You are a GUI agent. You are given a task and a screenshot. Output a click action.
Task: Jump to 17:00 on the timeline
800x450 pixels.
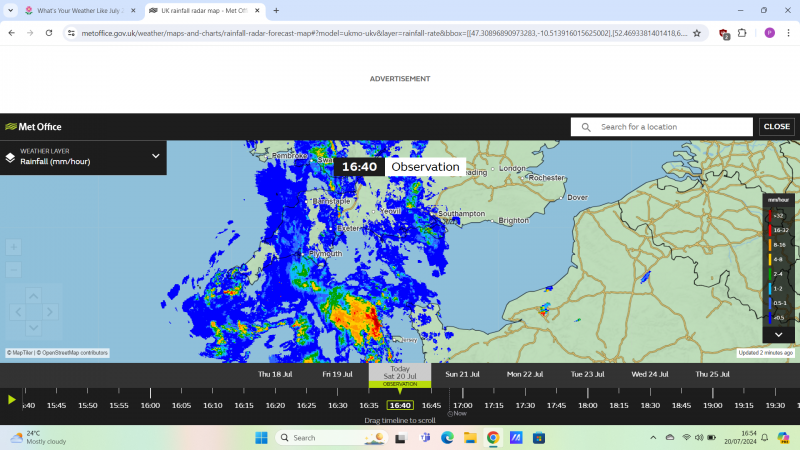(x=463, y=405)
